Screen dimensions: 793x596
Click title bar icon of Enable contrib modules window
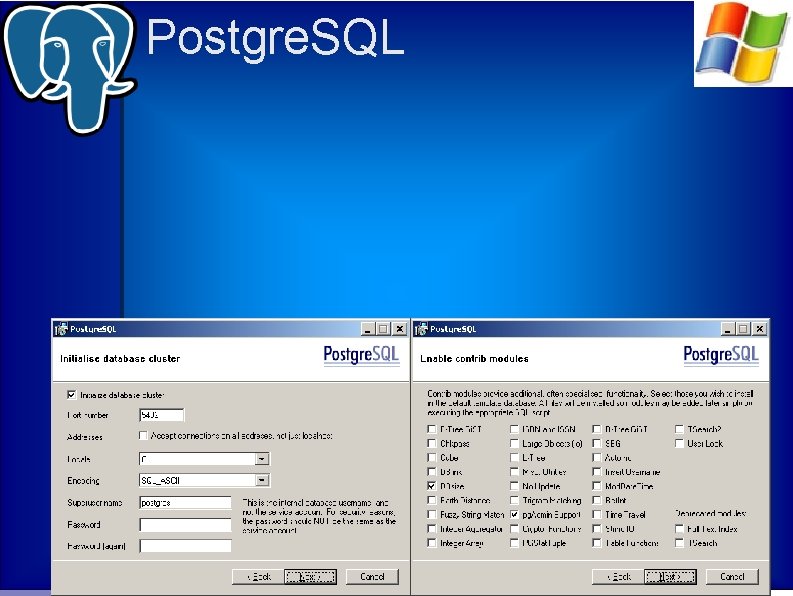[421, 329]
